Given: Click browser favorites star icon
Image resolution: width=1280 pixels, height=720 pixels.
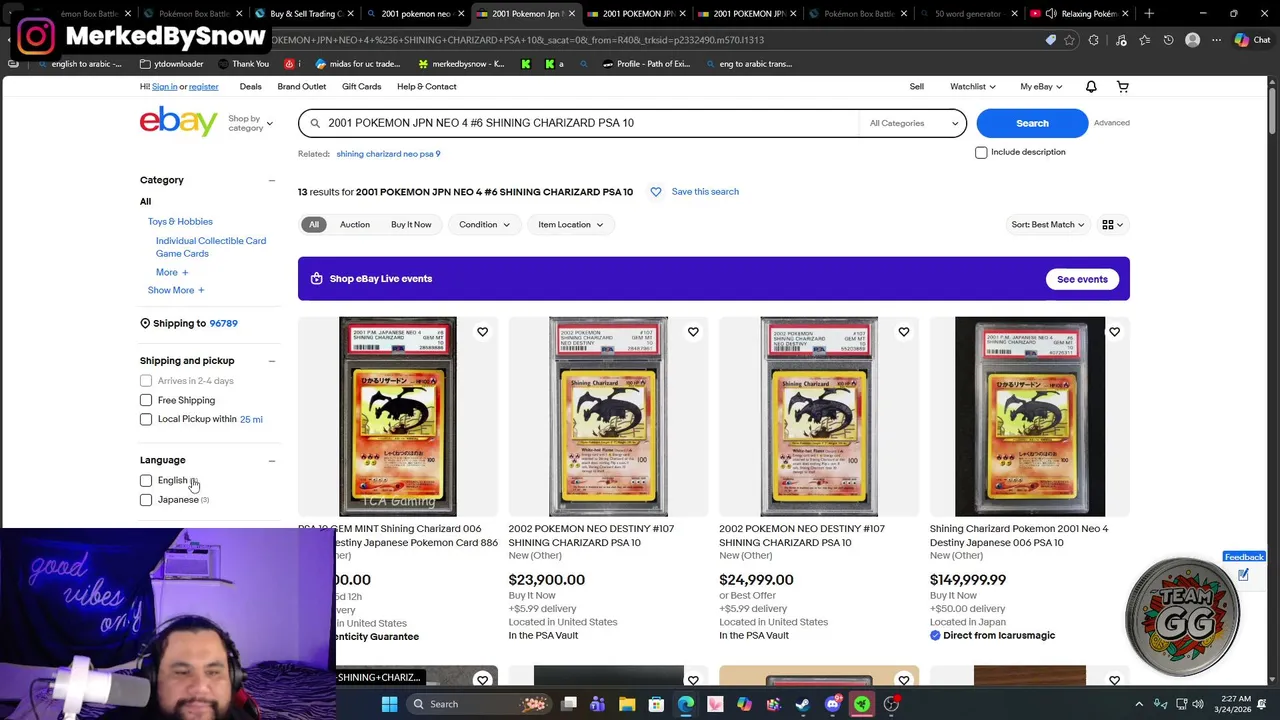Looking at the screenshot, I should [1069, 40].
